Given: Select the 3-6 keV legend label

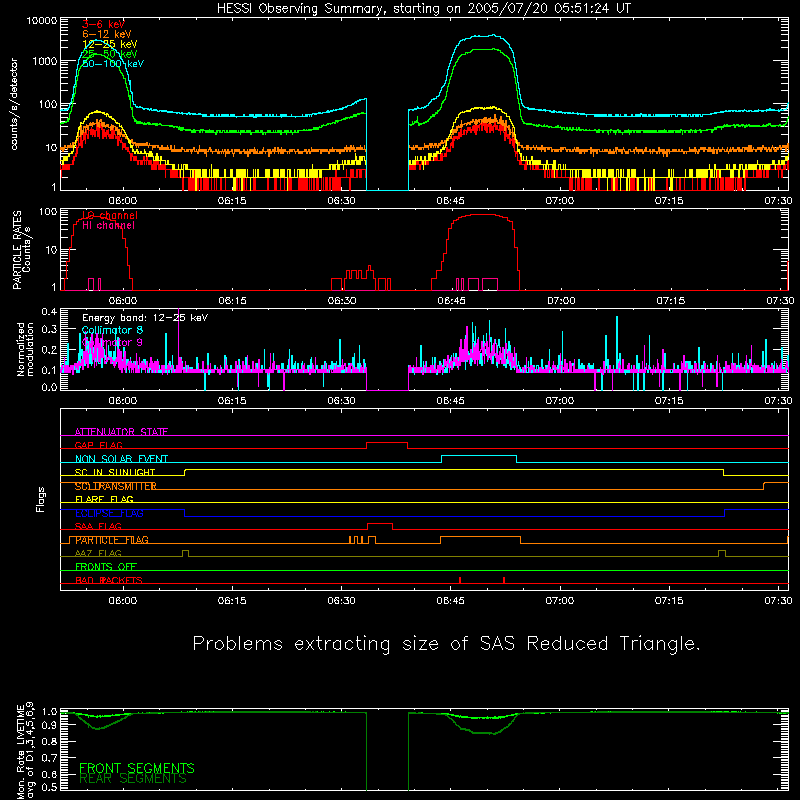Looking at the screenshot, I should (103, 24).
